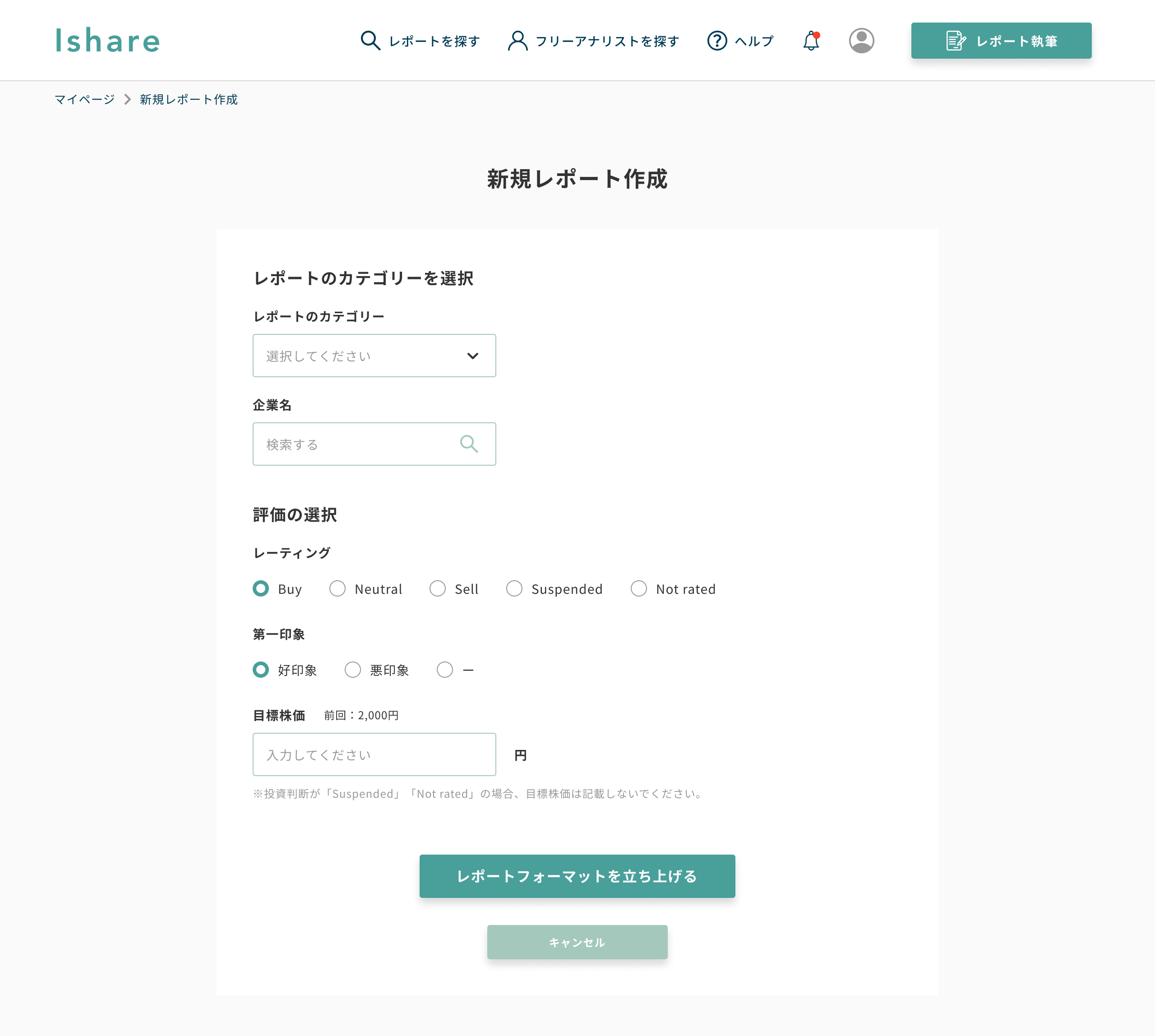Open help via the question mark icon
1155x1036 pixels.
click(x=716, y=41)
